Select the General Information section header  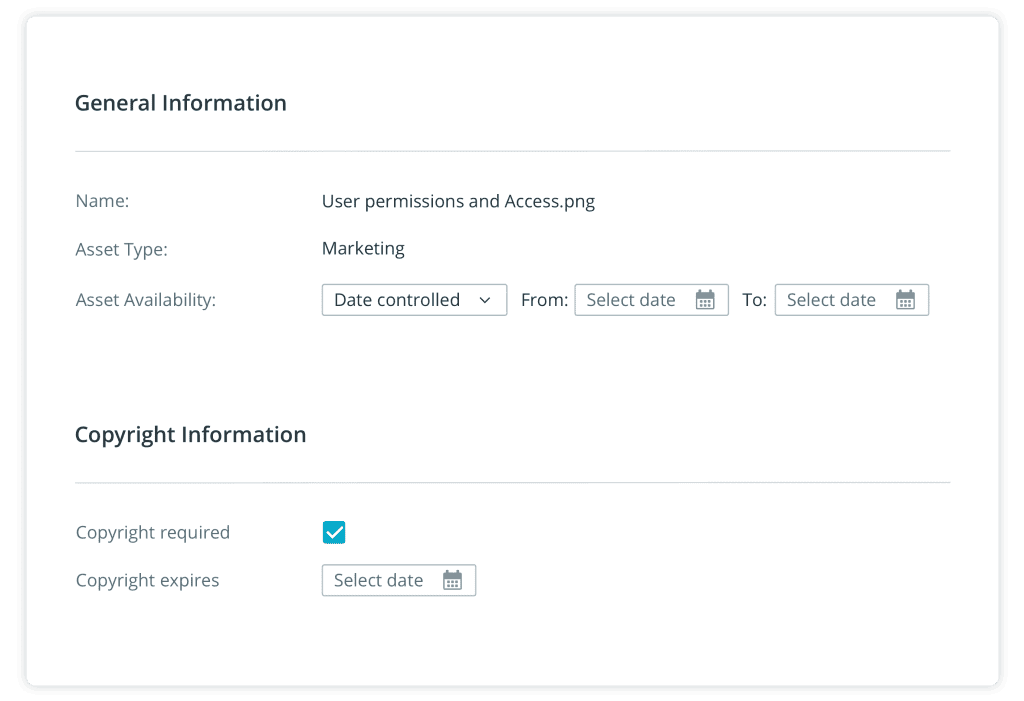[180, 103]
